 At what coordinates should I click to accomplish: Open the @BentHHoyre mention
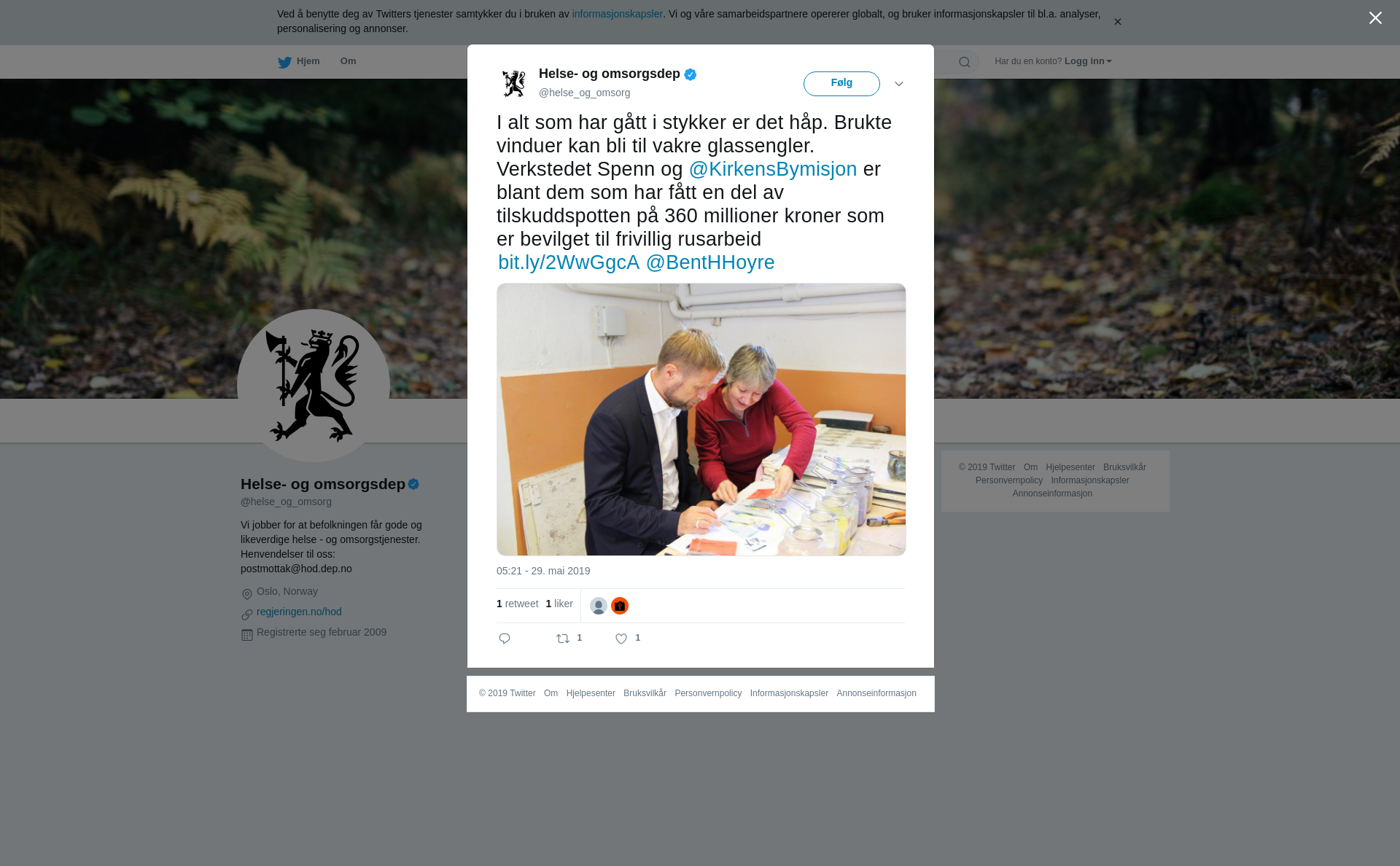pyautogui.click(x=710, y=262)
